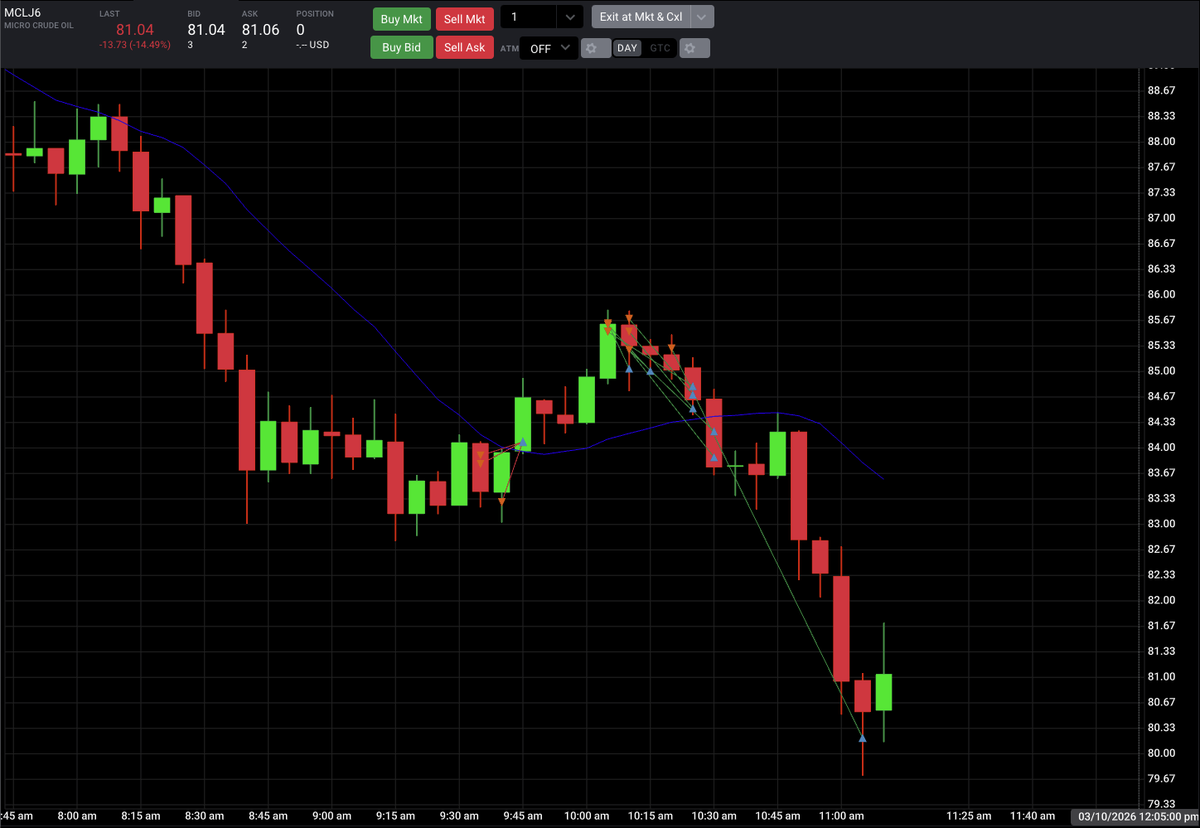The width and height of the screenshot is (1200, 828).
Task: Click the order quantity field showing 1
Action: click(528, 17)
